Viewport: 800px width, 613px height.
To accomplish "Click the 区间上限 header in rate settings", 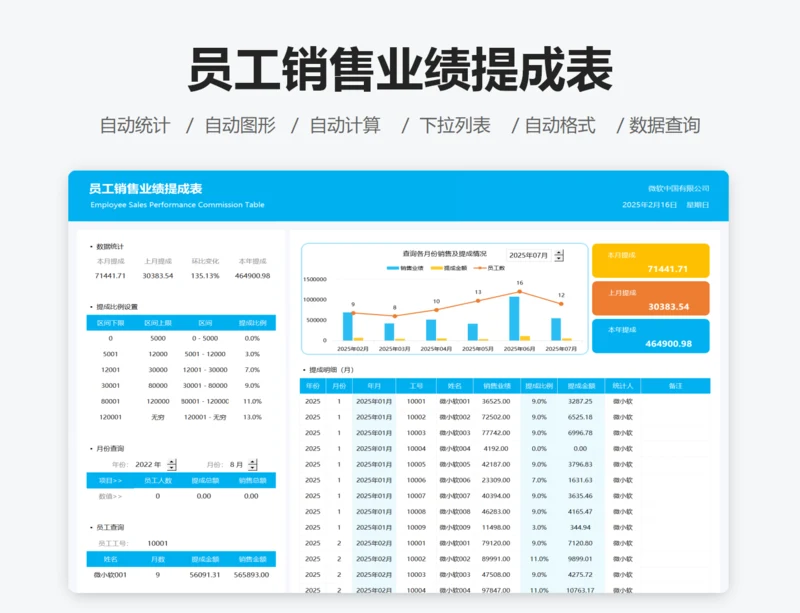I will (158, 323).
